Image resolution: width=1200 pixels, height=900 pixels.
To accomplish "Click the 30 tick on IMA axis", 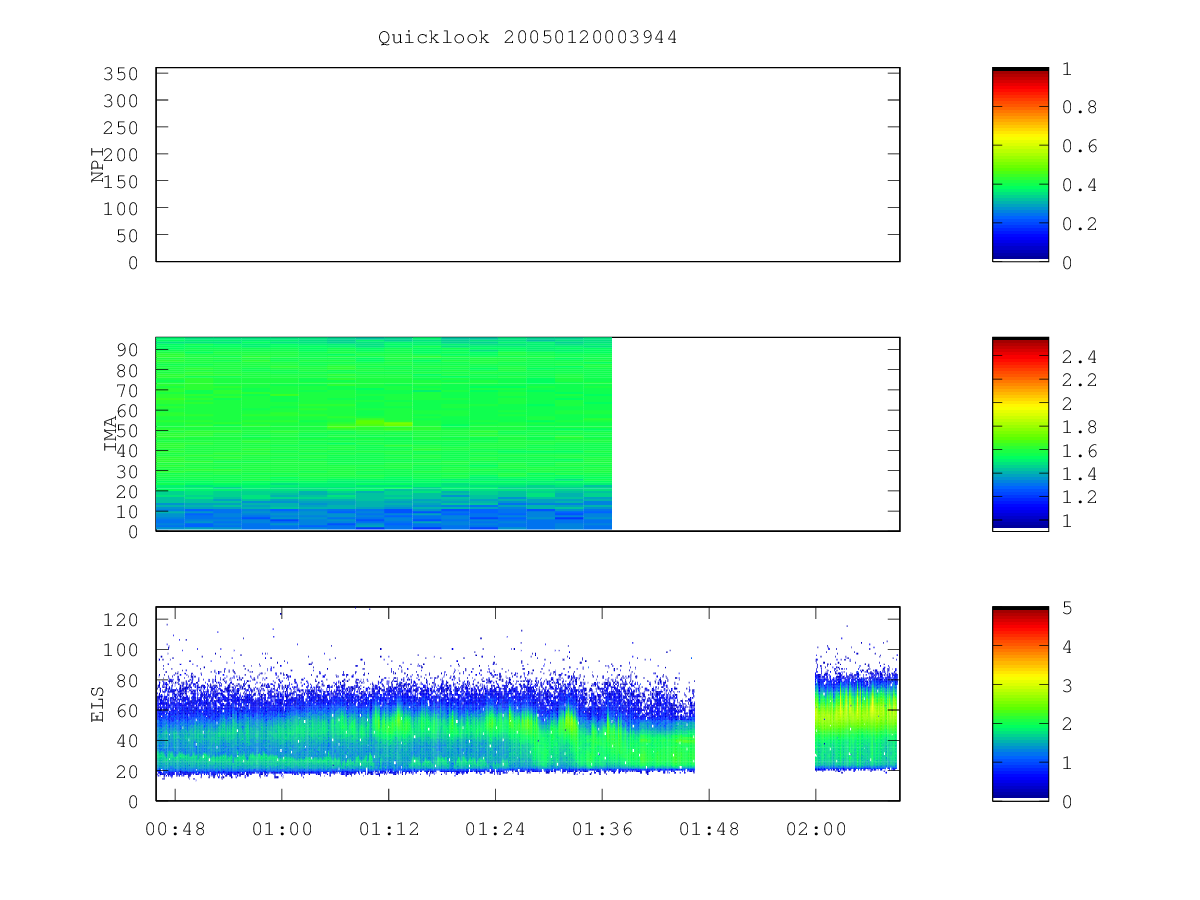I will 127,471.
